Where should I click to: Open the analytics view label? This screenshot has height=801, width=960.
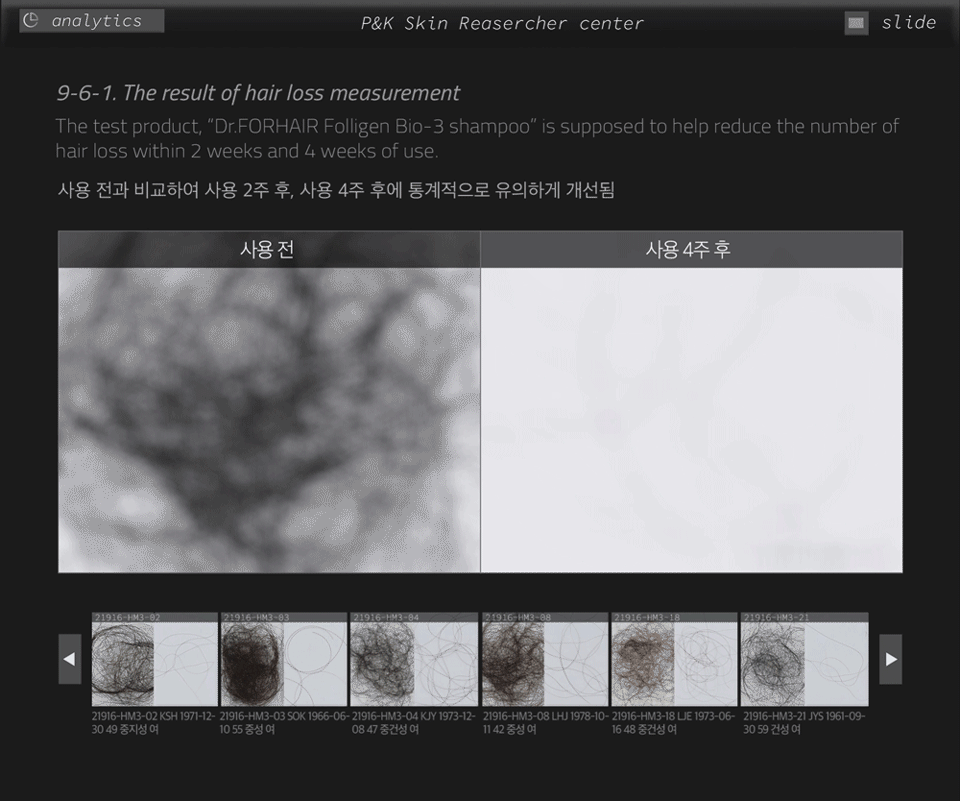point(97,21)
